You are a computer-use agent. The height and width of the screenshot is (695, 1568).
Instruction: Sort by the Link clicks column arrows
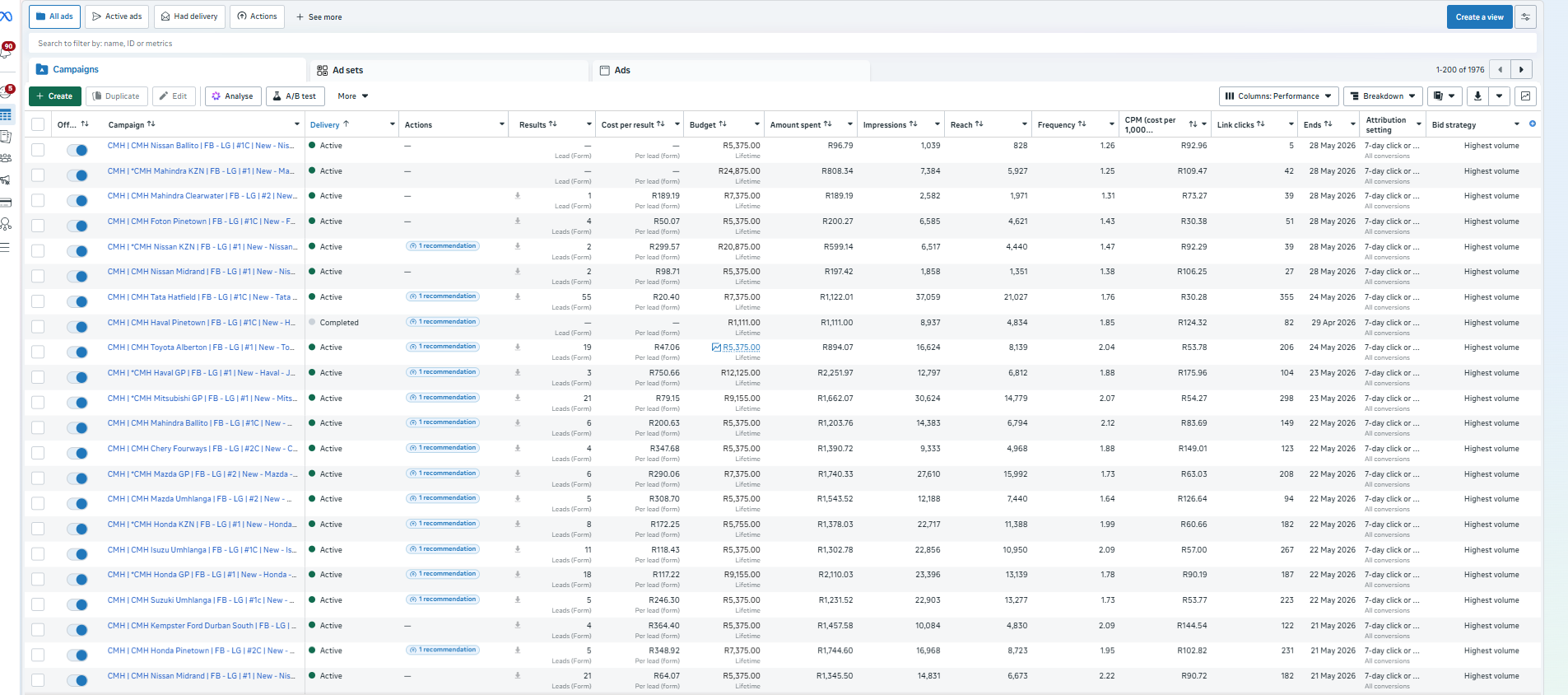coord(1261,124)
